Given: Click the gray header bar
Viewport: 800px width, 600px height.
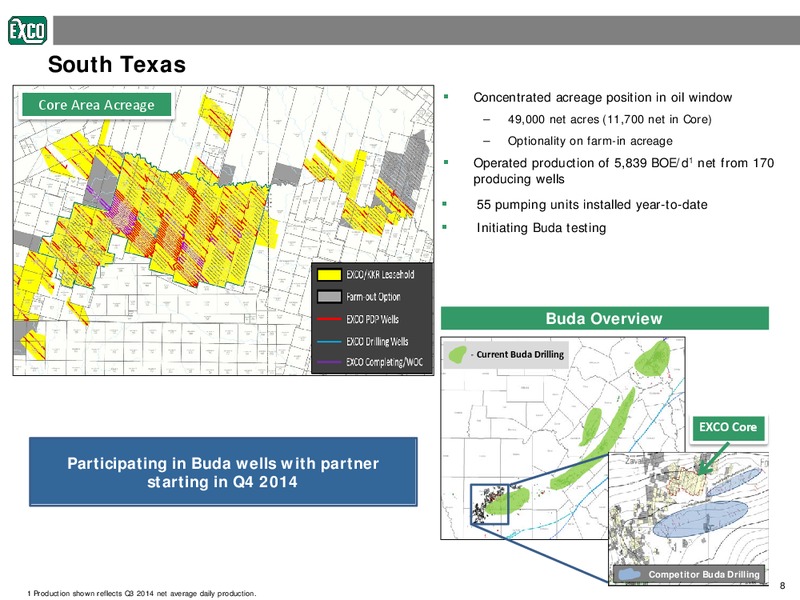Looking at the screenshot, I should click(427, 30).
